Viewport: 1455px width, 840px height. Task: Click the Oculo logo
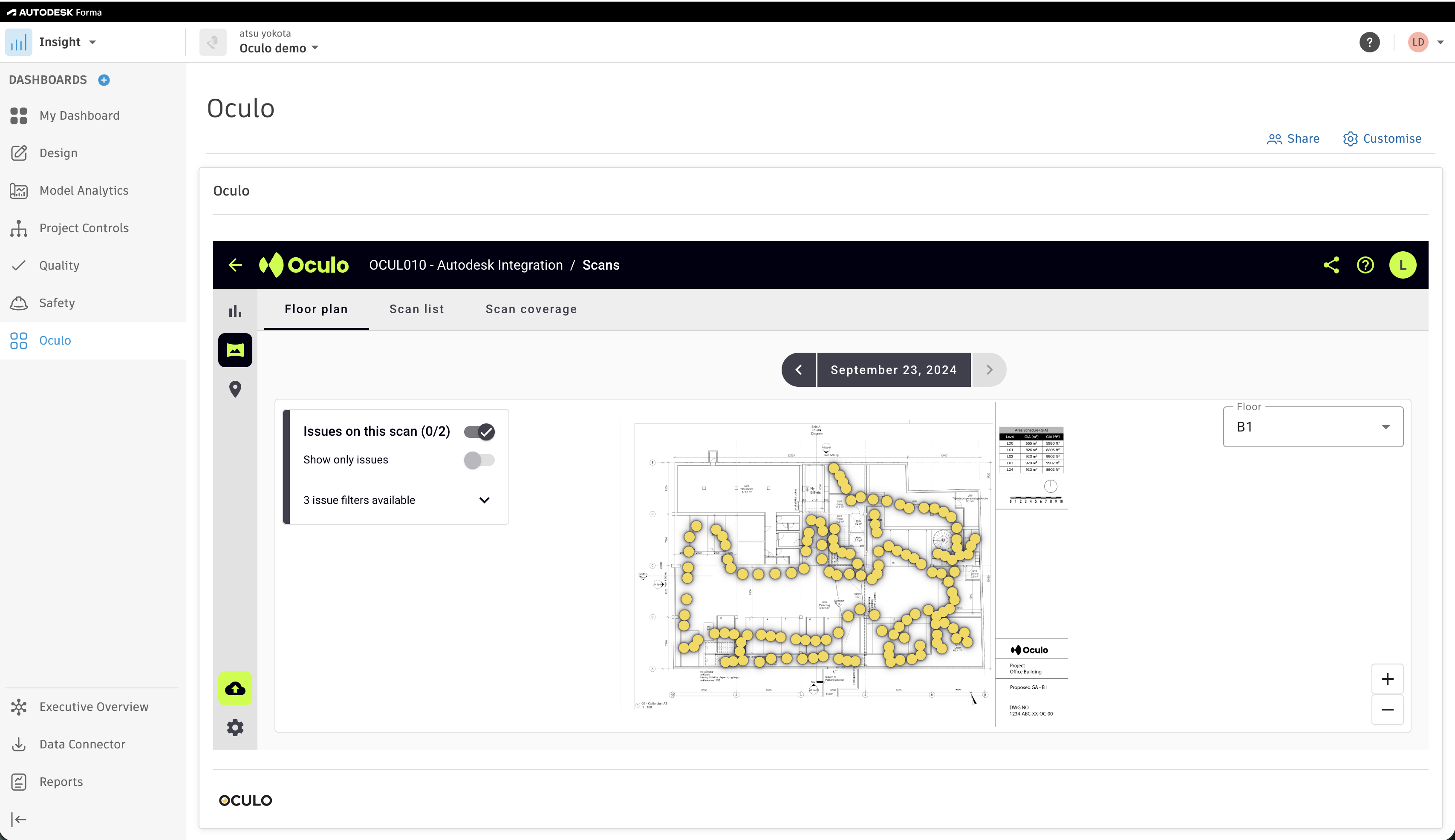pyautogui.click(x=303, y=265)
